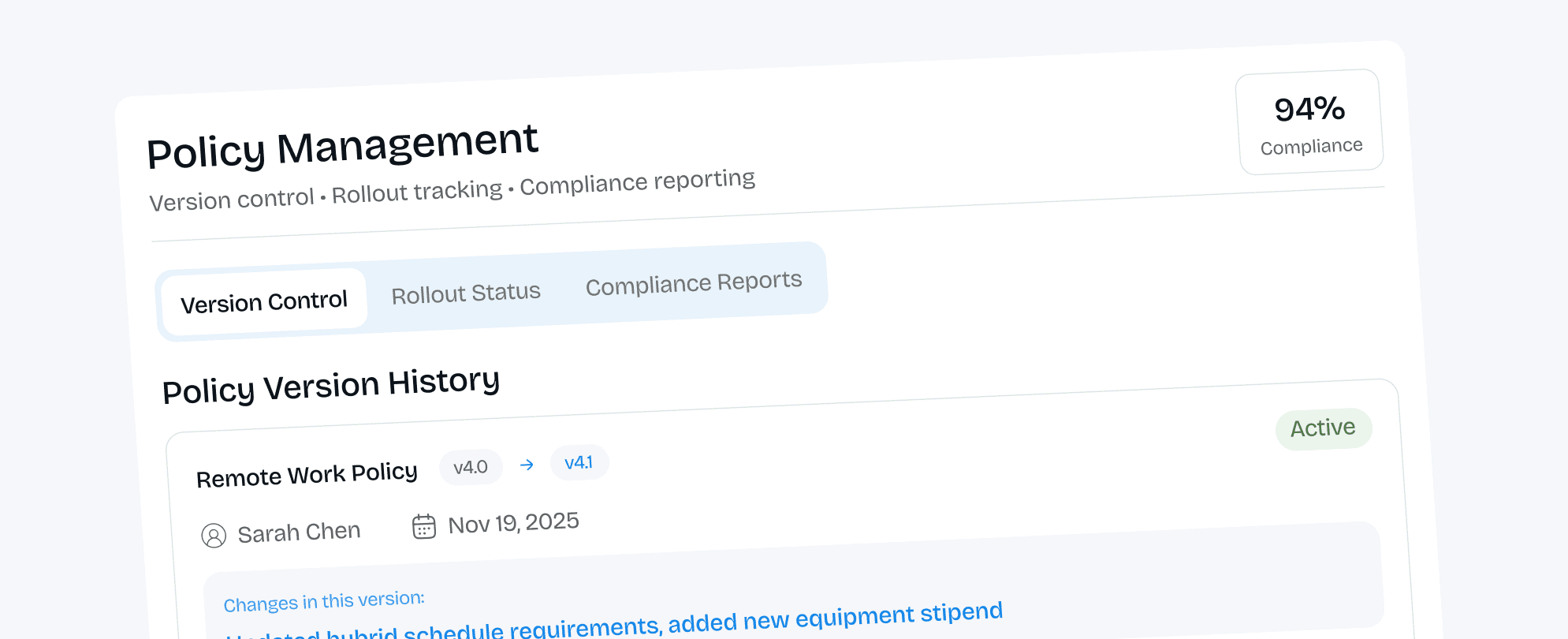Viewport: 1568px width, 639px height.
Task: Click the Policy Management page heading
Action: (x=342, y=145)
